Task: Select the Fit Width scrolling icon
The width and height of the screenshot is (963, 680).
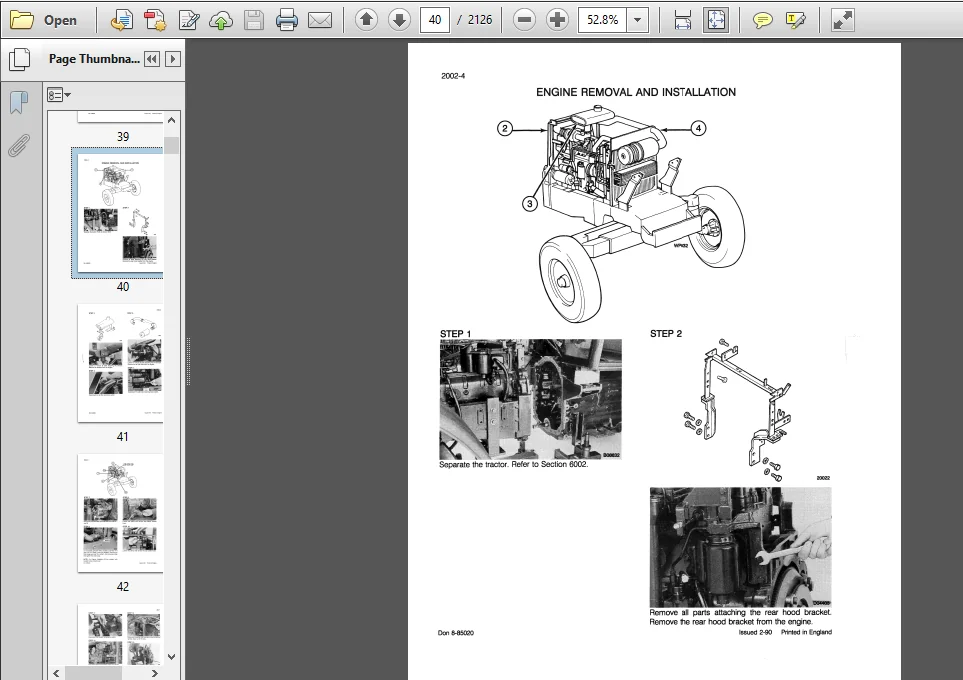Action: pos(682,20)
